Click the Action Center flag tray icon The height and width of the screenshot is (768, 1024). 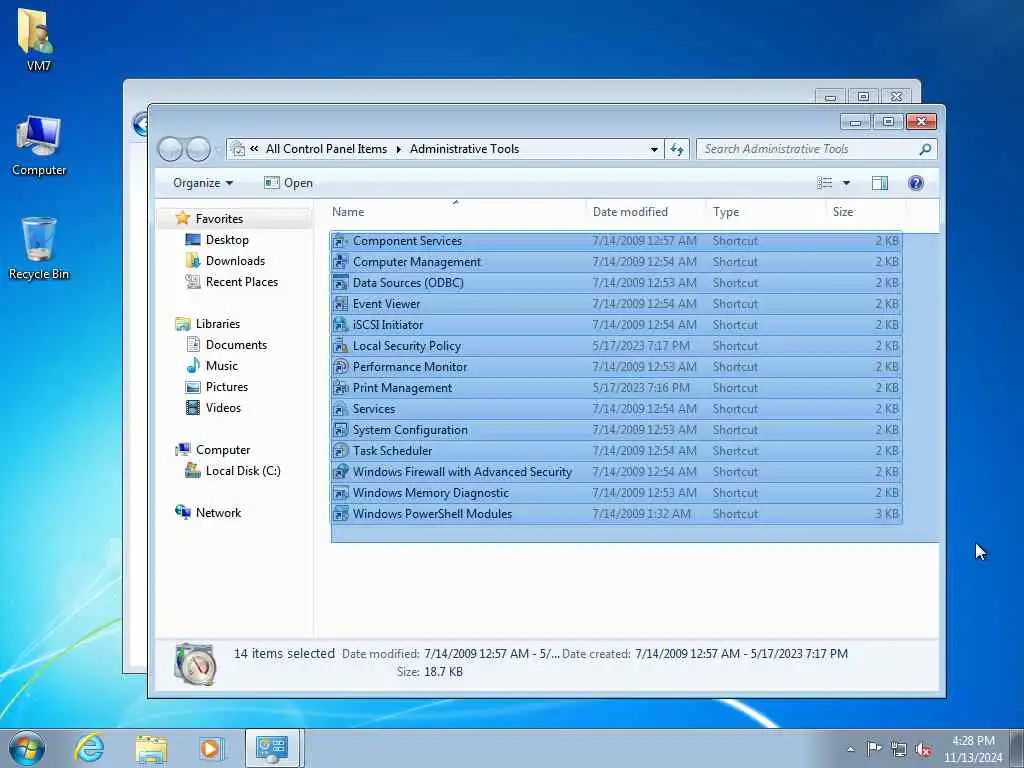873,748
